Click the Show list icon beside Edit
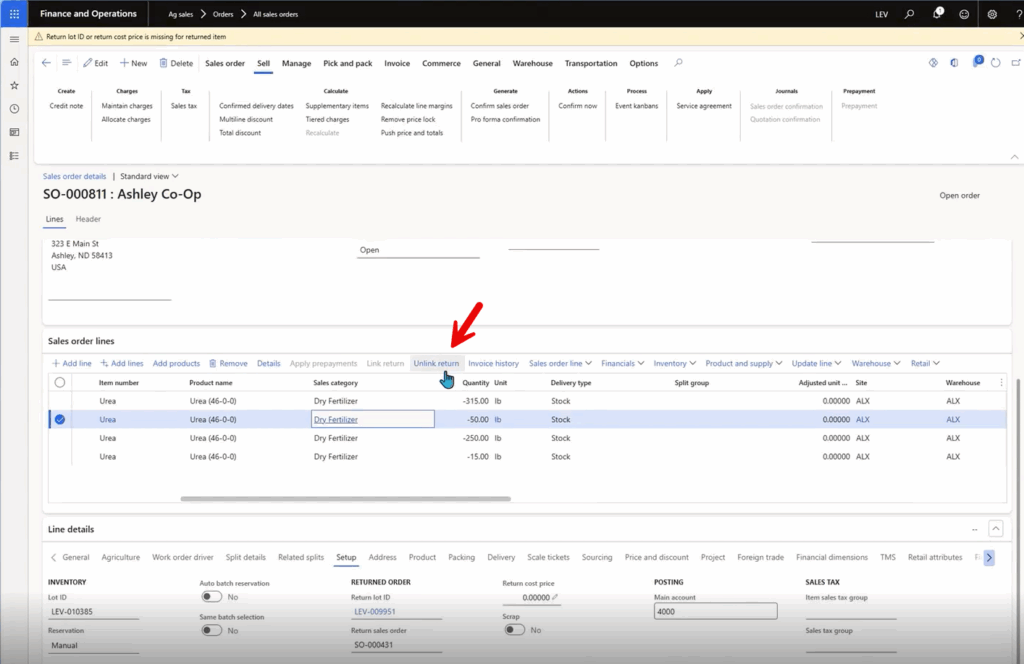The image size is (1024, 664). pos(66,63)
